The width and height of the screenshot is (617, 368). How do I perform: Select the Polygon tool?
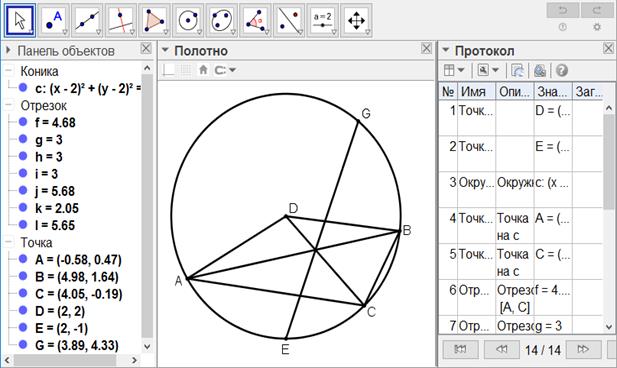coord(155,20)
